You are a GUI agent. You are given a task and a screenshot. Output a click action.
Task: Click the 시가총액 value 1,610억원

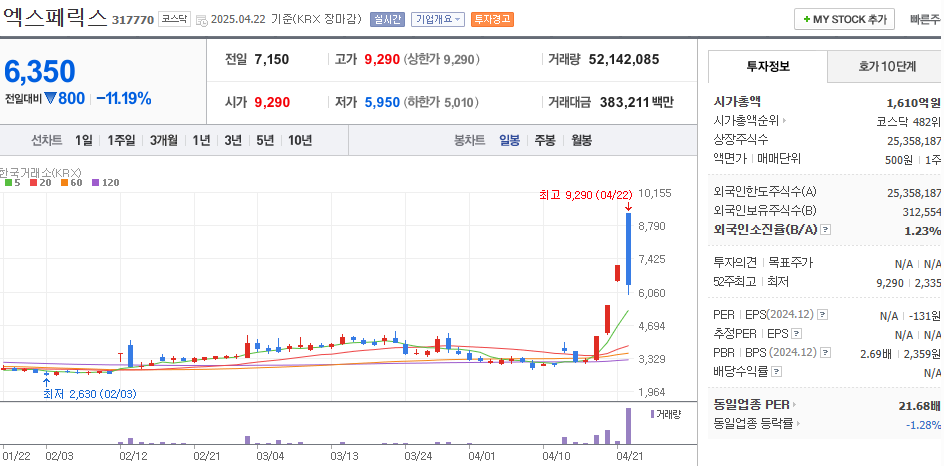pyautogui.click(x=913, y=102)
